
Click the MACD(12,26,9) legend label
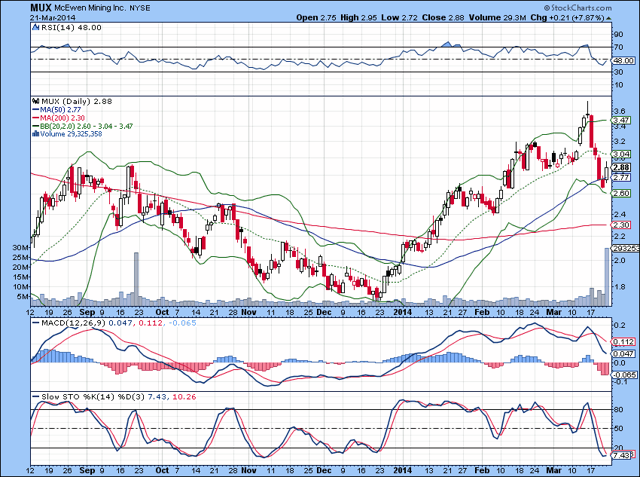click(73, 323)
